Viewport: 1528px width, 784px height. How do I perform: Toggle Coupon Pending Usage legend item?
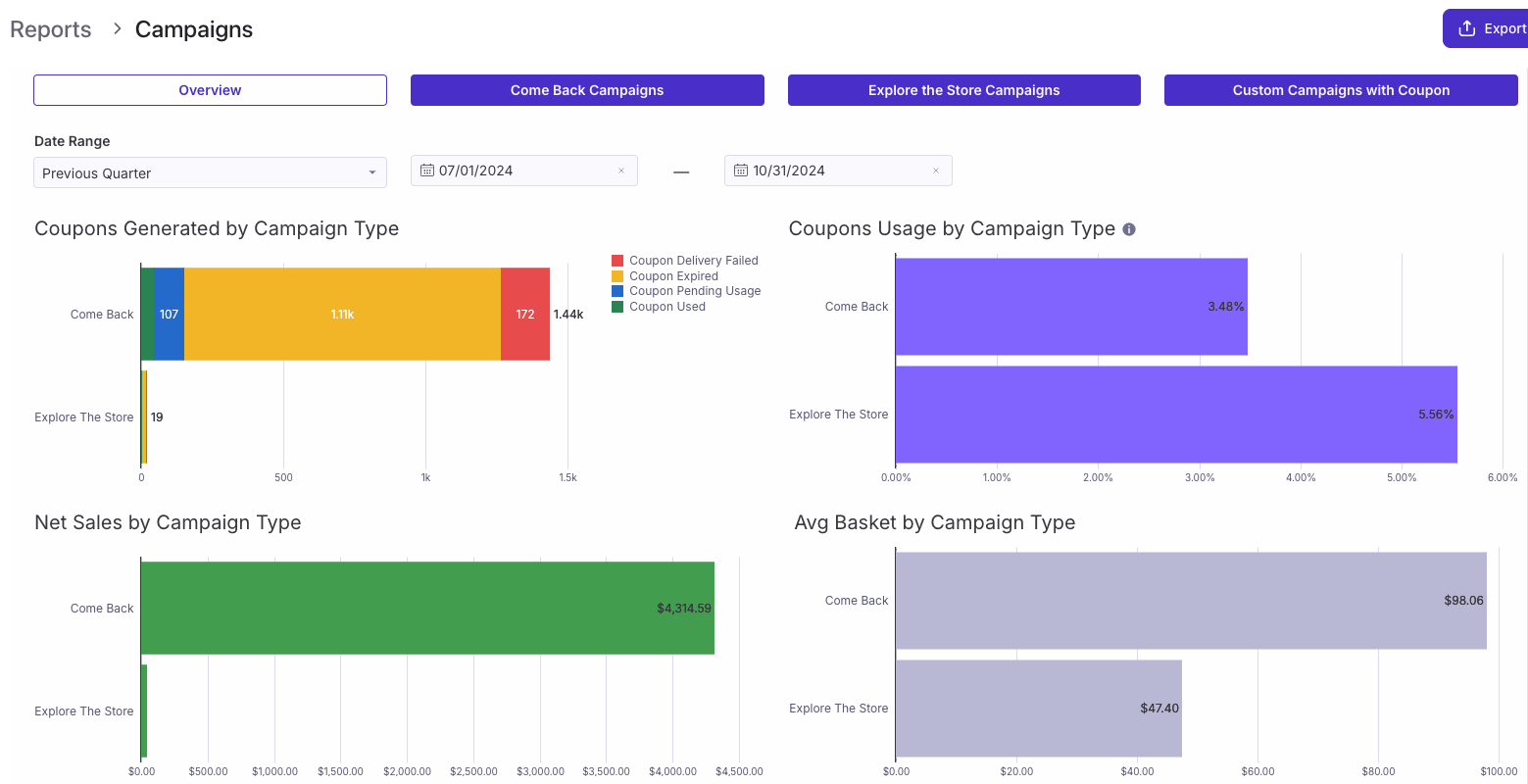[x=686, y=291]
